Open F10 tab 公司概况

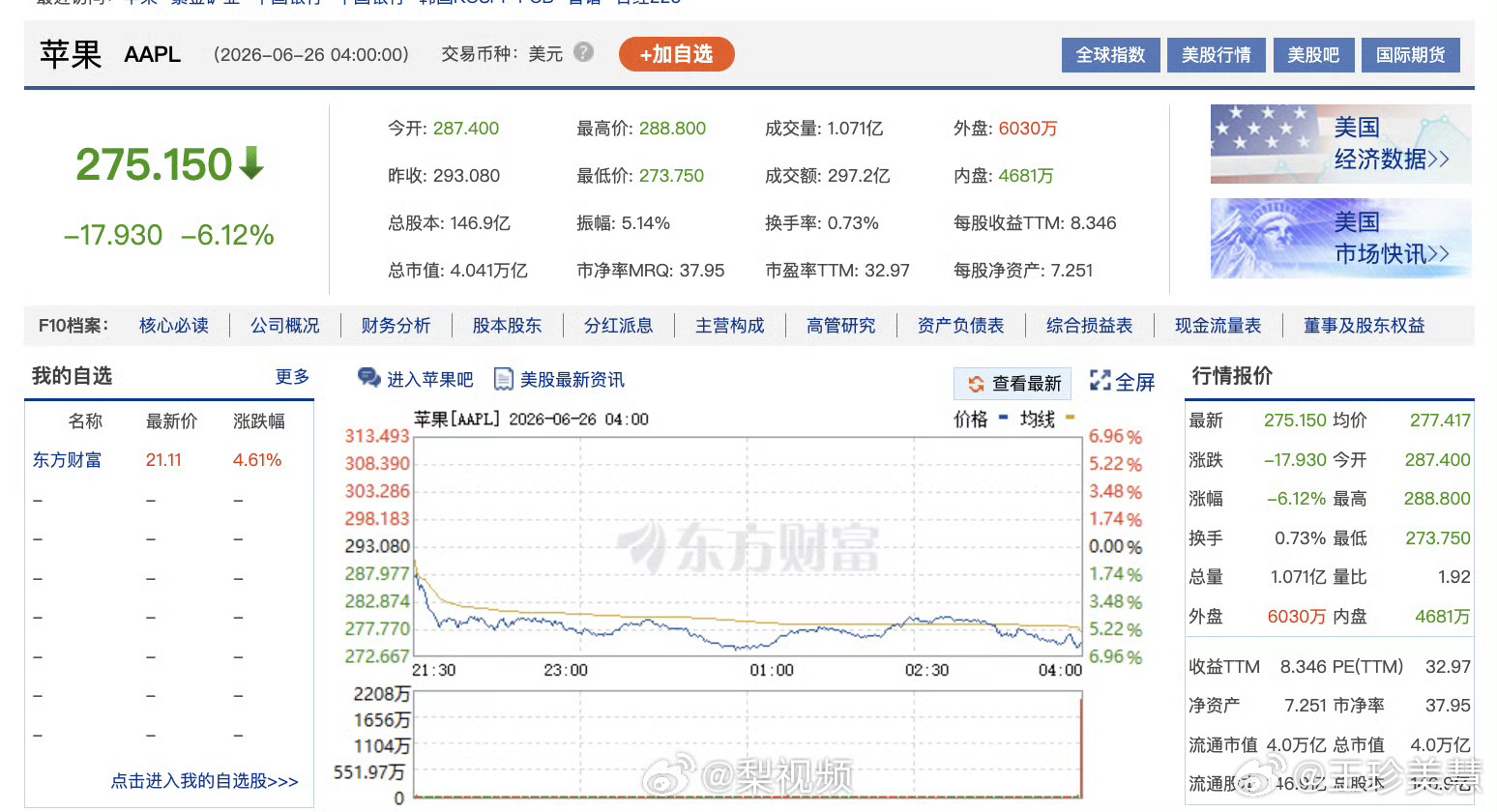(285, 326)
